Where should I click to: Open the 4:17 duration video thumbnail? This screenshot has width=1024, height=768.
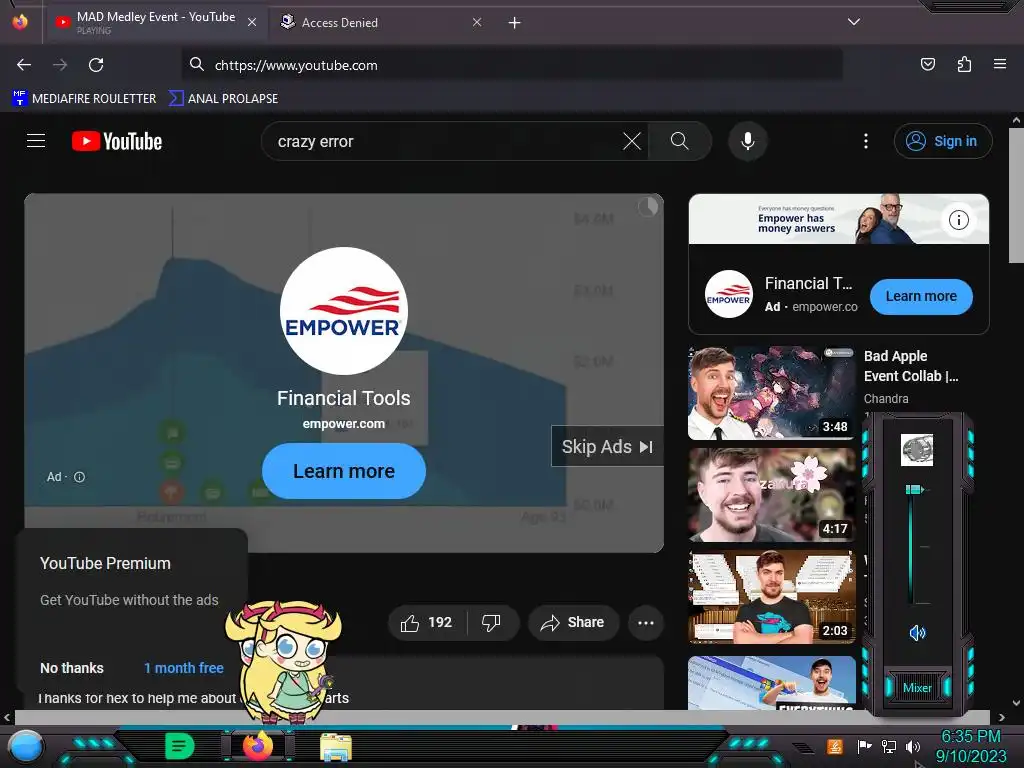[772, 494]
